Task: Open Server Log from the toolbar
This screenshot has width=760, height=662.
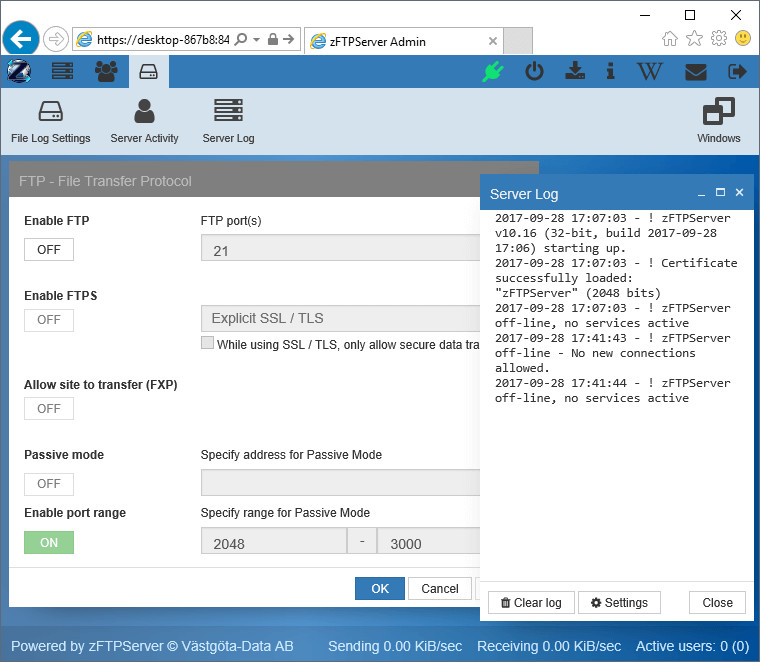Action: (228, 121)
